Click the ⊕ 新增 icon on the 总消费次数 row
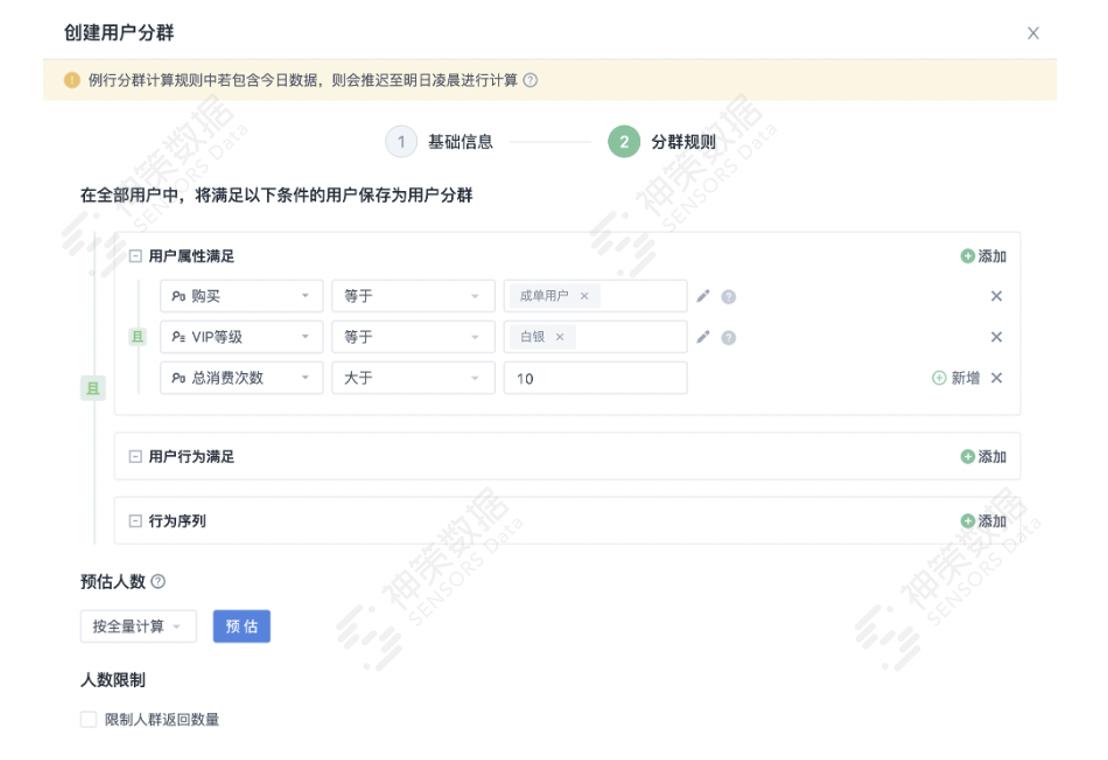 pyautogui.click(x=940, y=377)
